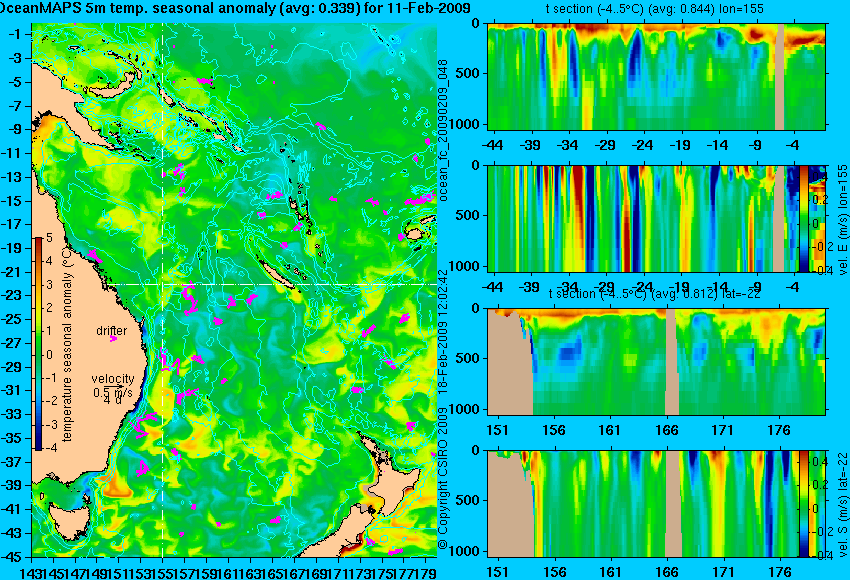Click the '500' depth tick on lon=155 temperature section
The image size is (850, 580).
[469, 73]
